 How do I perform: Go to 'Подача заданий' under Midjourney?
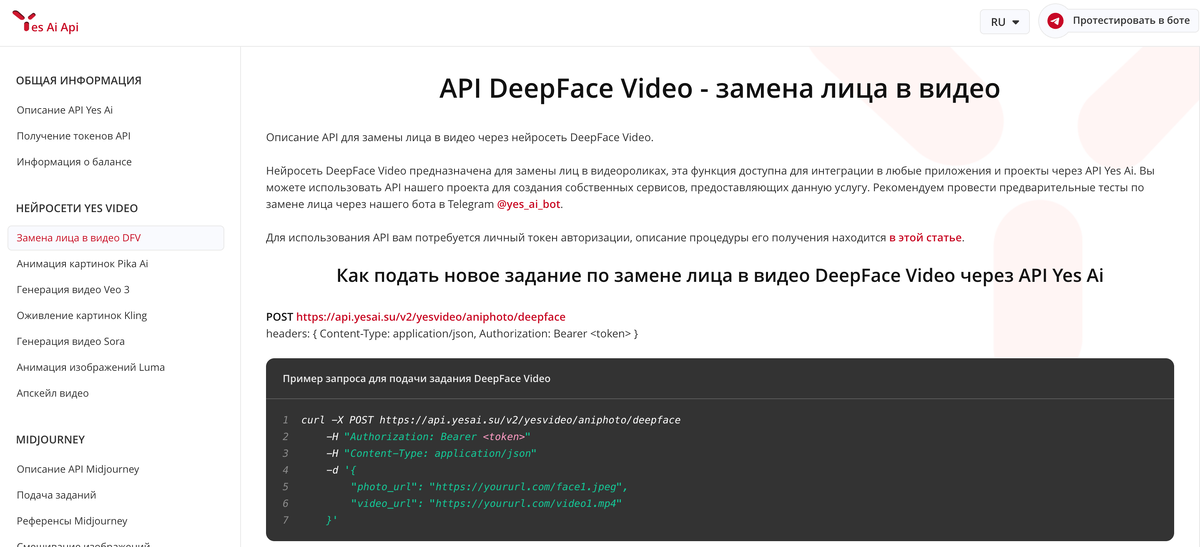(57, 496)
